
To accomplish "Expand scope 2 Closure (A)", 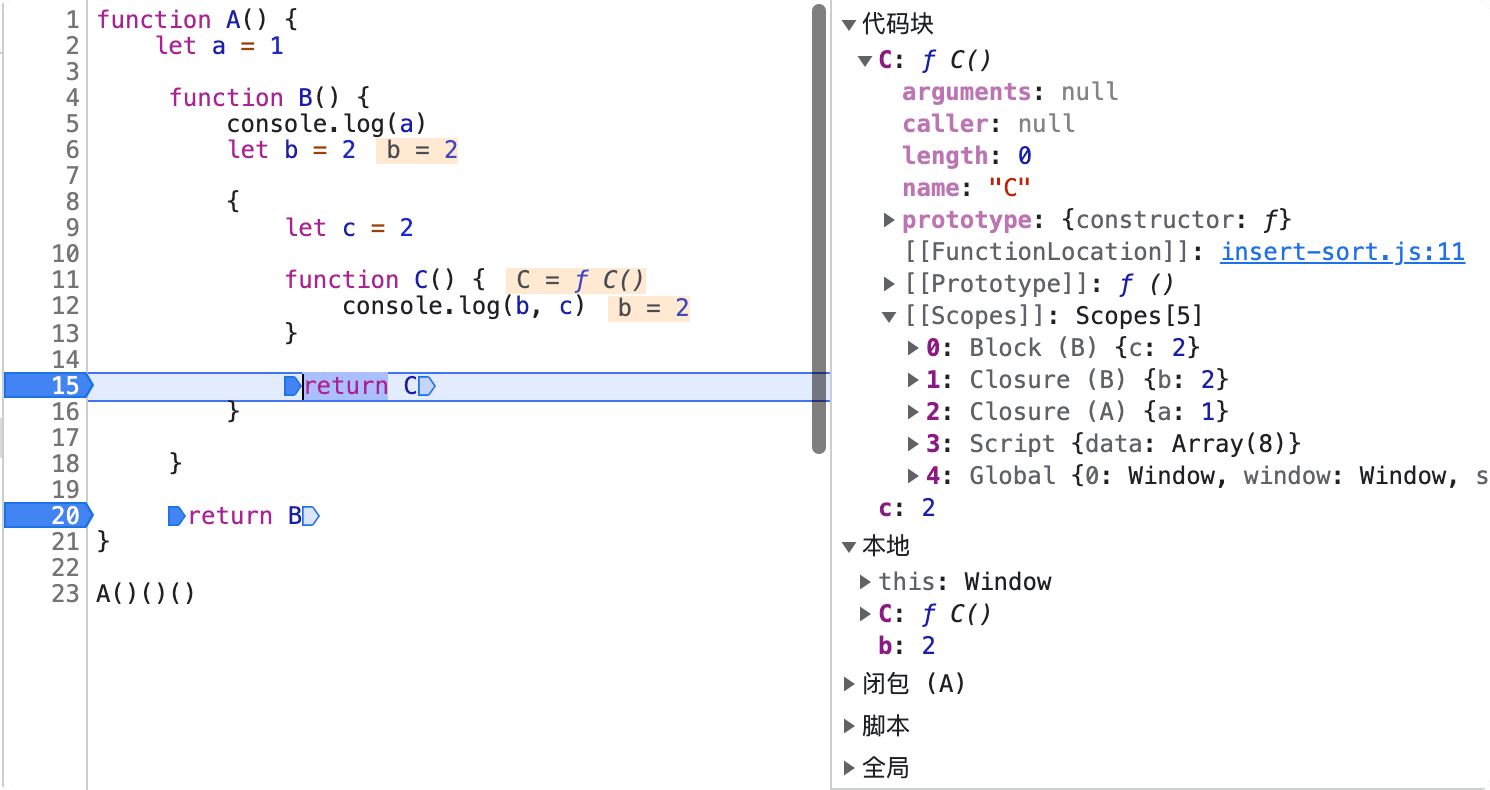I will pyautogui.click(x=913, y=412).
